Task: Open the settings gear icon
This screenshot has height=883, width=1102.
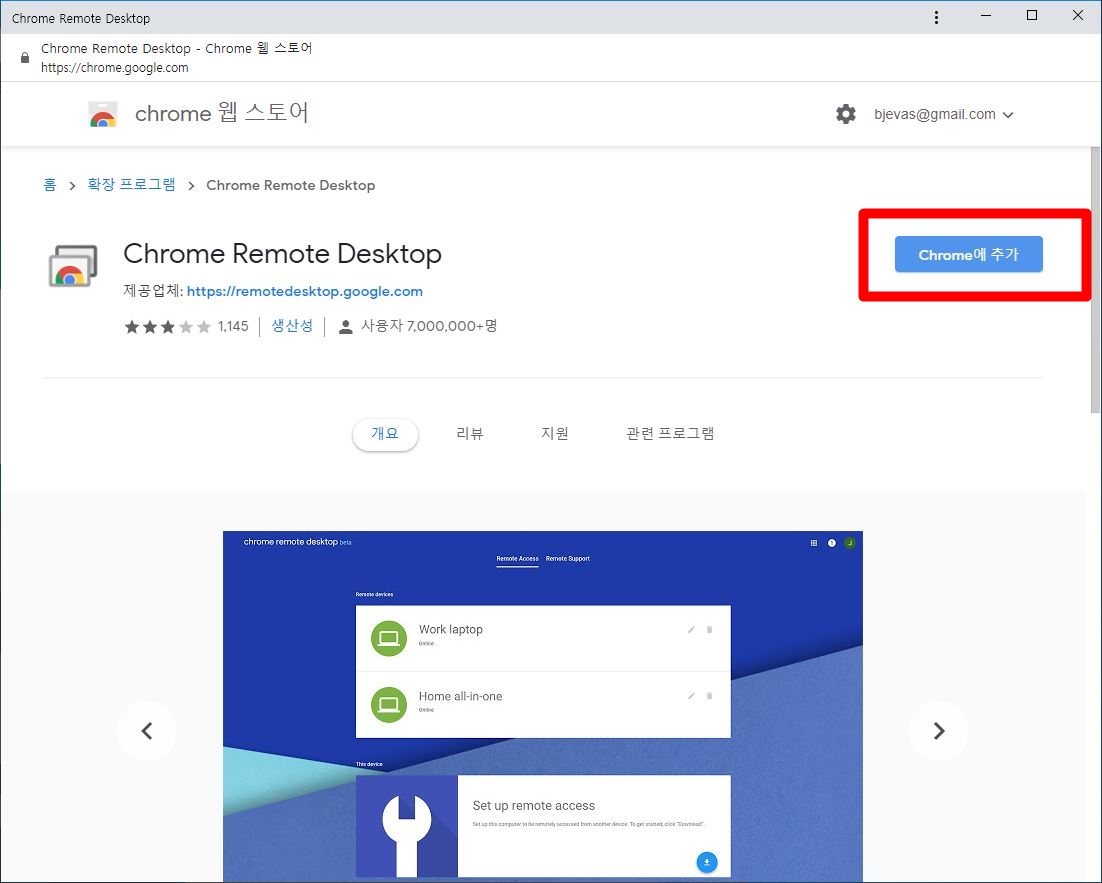Action: [845, 114]
